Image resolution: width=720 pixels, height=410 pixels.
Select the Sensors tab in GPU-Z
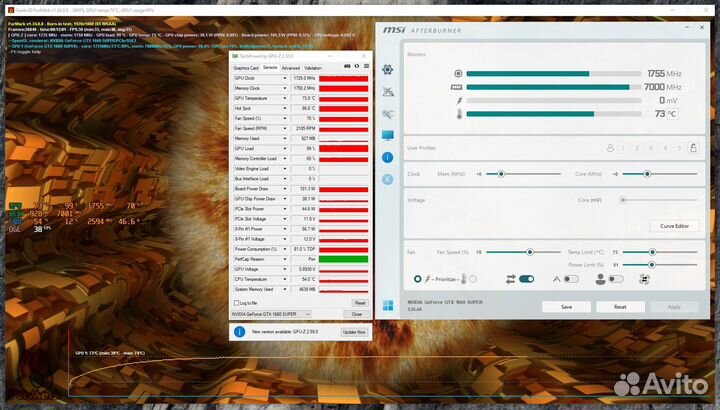(270, 67)
